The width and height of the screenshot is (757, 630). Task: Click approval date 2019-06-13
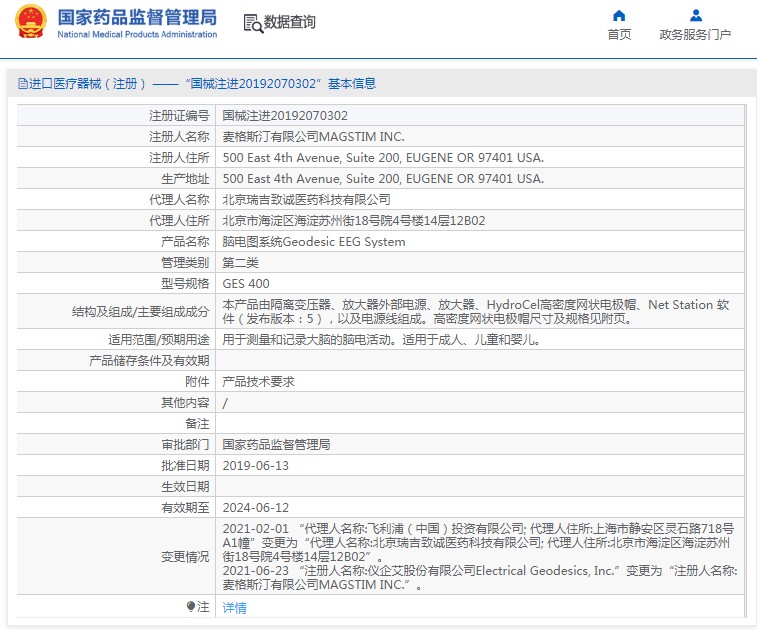pyautogui.click(x=255, y=466)
